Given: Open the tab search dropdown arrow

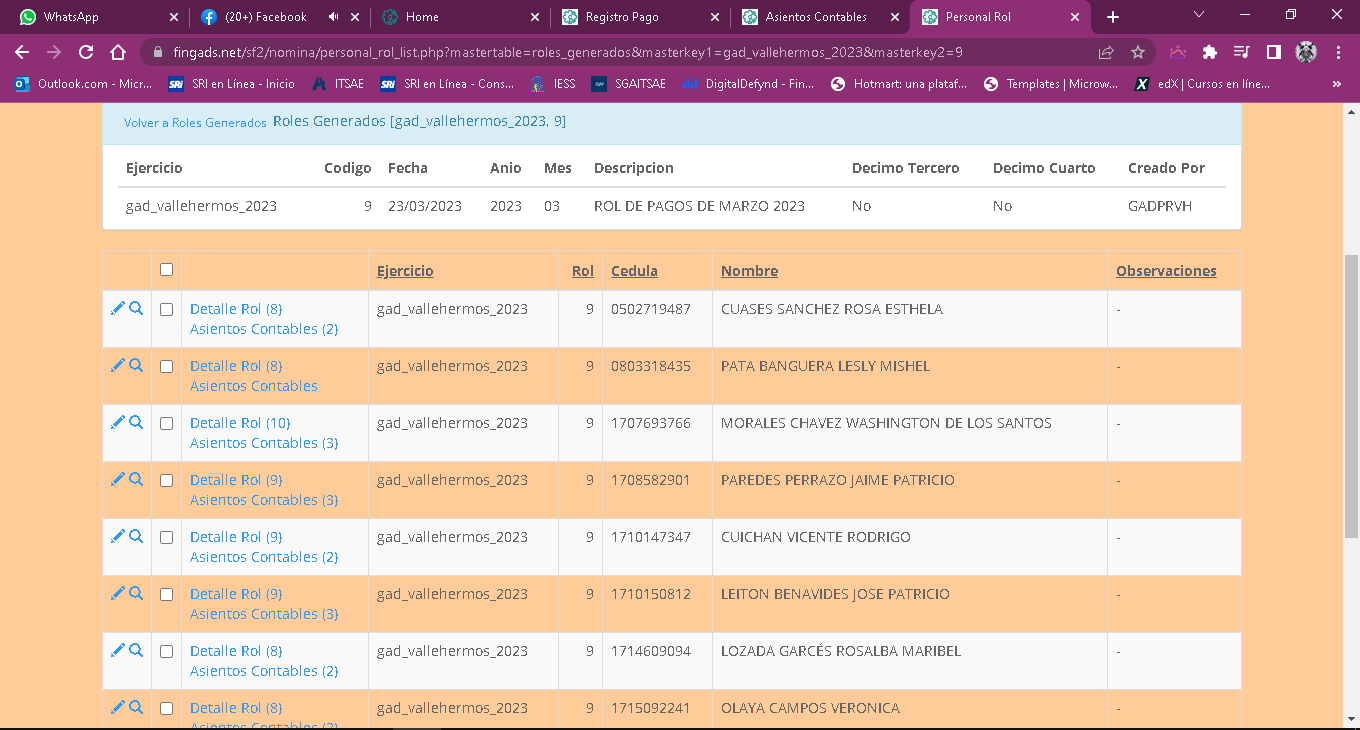Looking at the screenshot, I should (1199, 16).
